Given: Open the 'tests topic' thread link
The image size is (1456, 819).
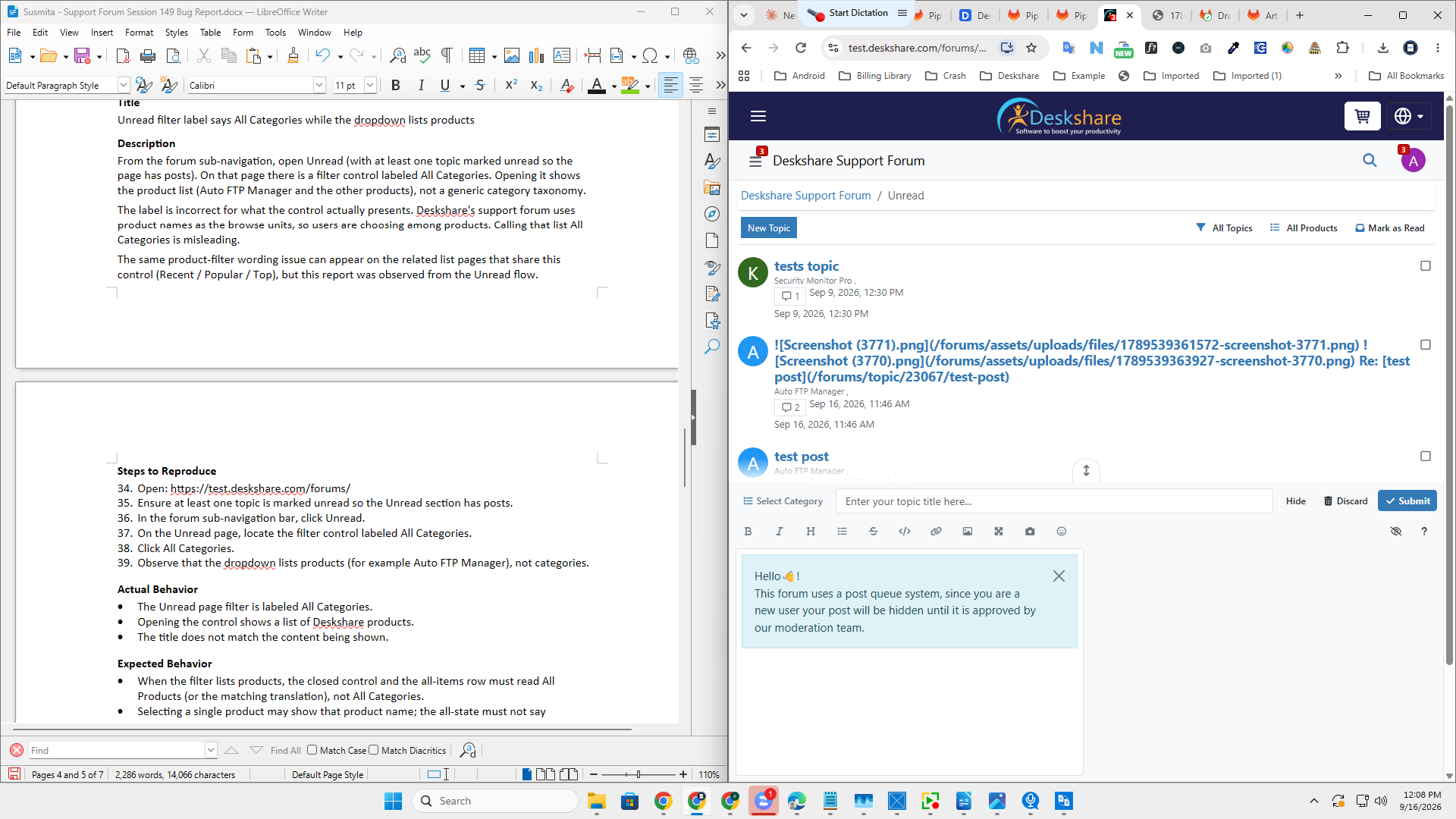Looking at the screenshot, I should 806,266.
